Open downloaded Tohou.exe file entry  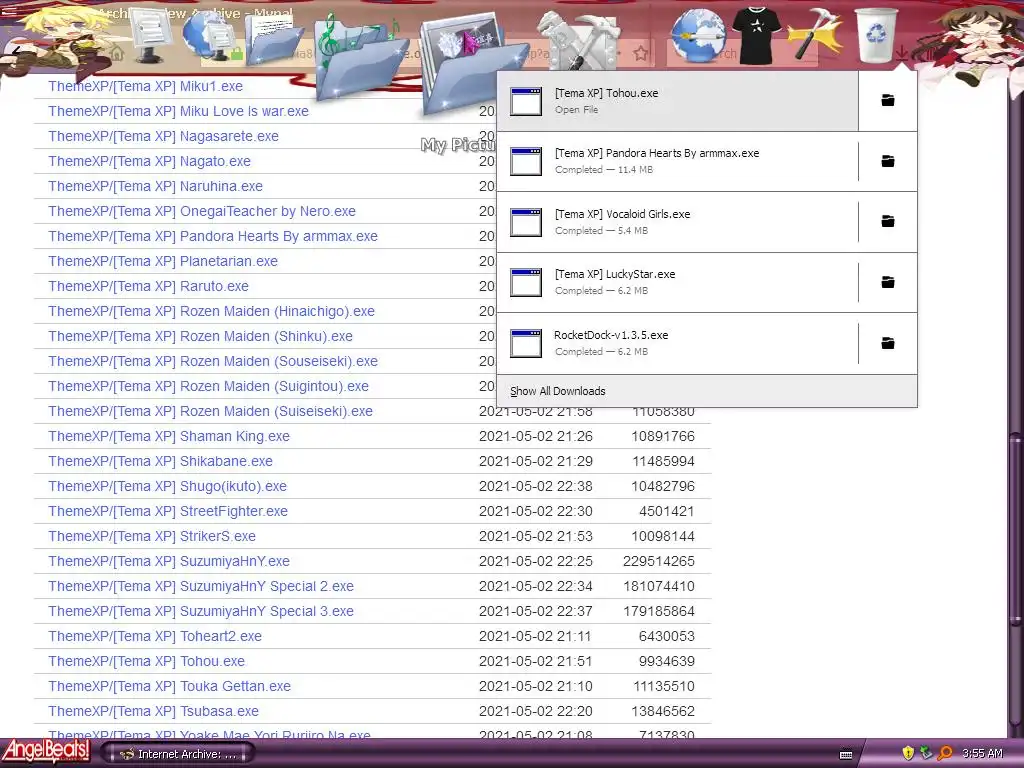pos(677,101)
